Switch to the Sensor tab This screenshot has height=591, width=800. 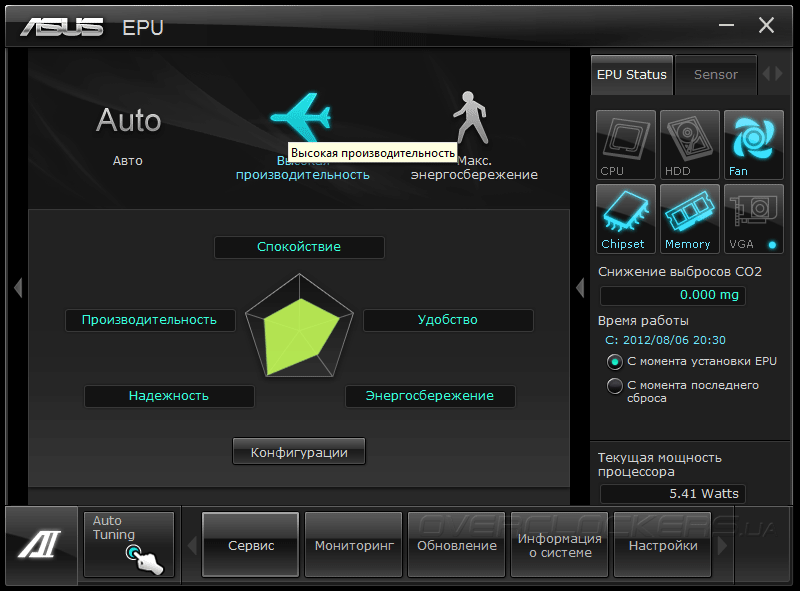[x=716, y=75]
